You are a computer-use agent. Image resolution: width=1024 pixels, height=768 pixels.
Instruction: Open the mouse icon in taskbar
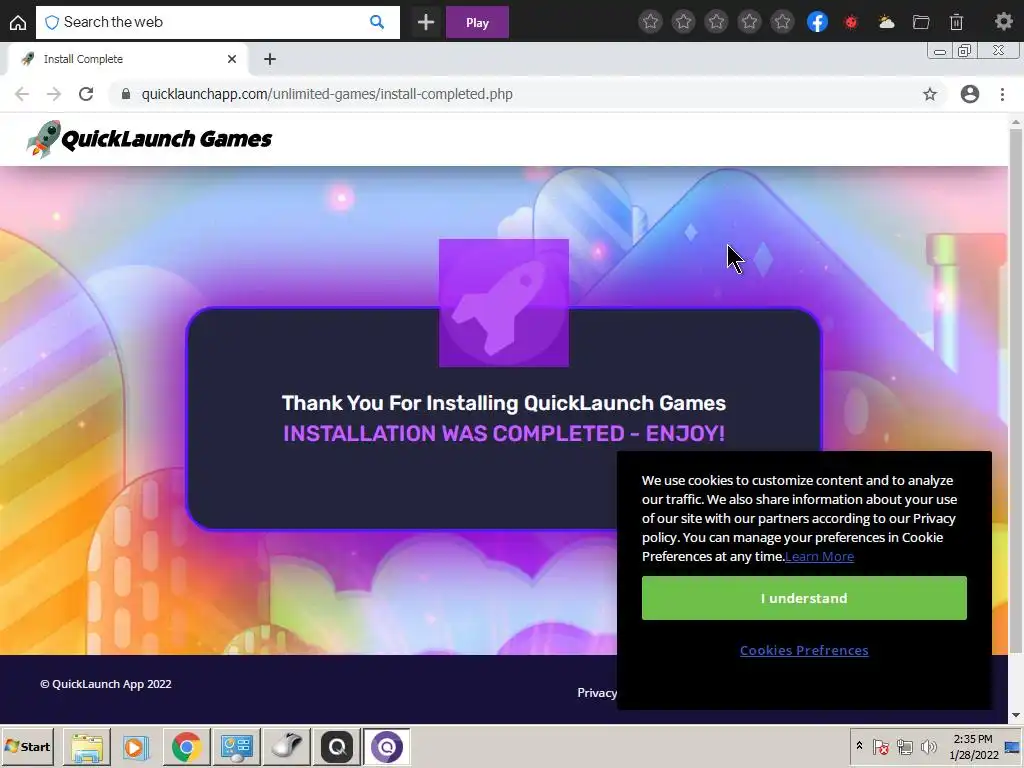[287, 746]
